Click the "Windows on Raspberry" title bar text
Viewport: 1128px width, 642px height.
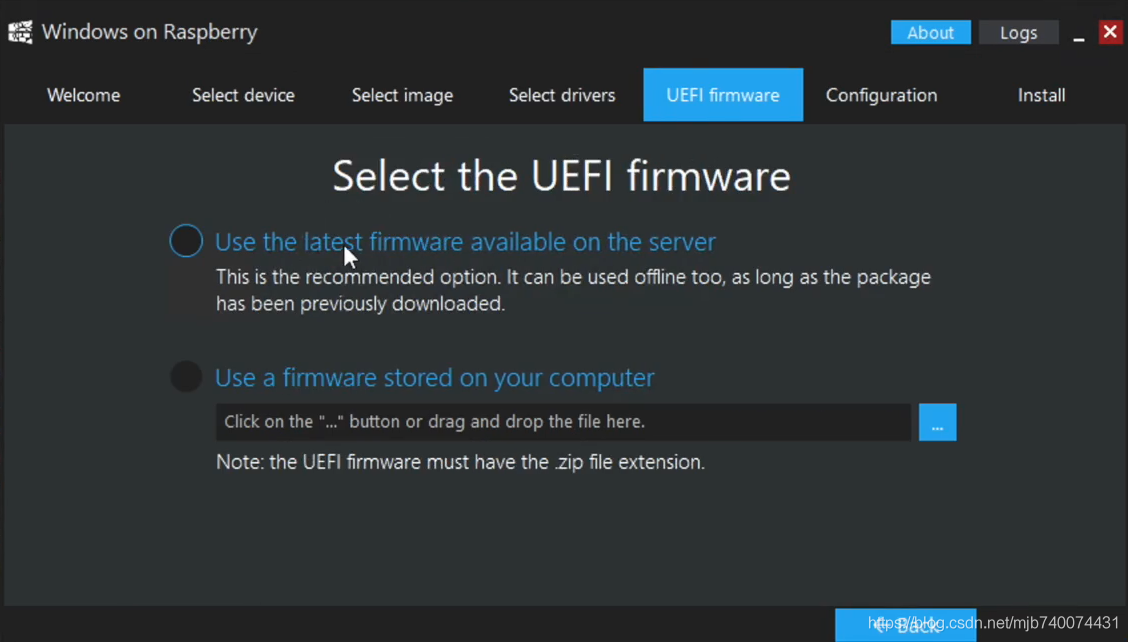[149, 32]
